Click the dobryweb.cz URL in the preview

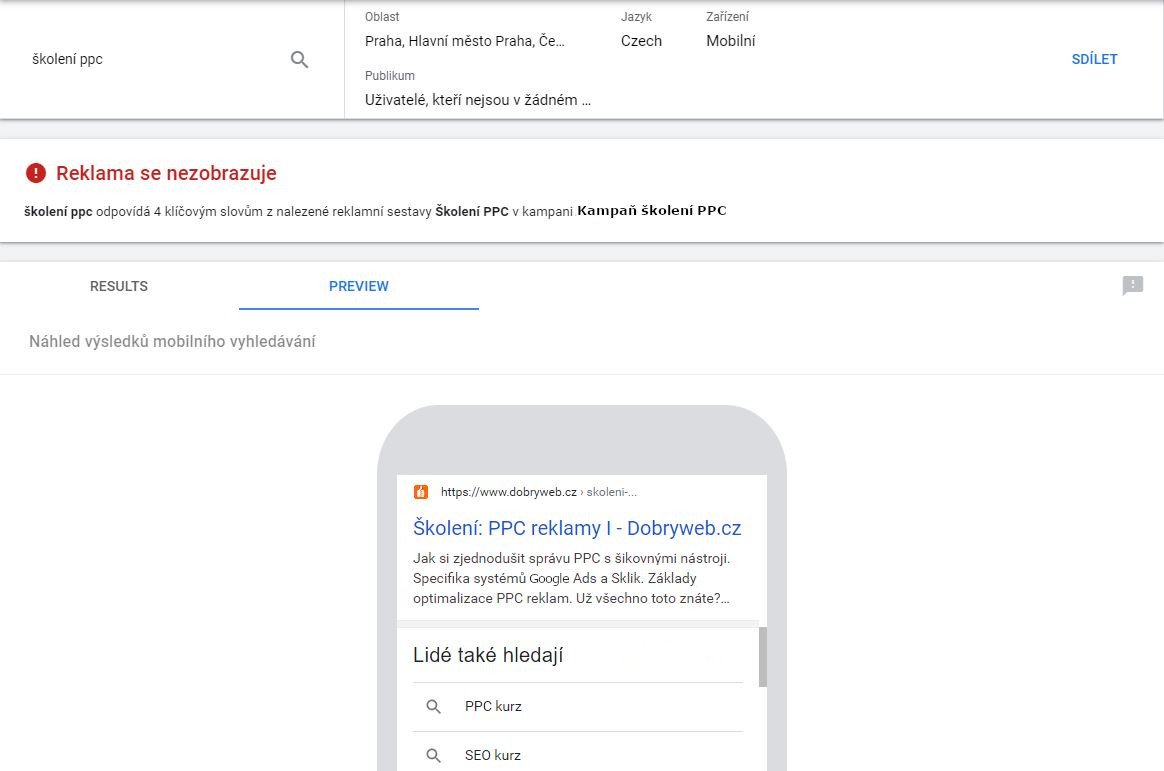coord(539,492)
